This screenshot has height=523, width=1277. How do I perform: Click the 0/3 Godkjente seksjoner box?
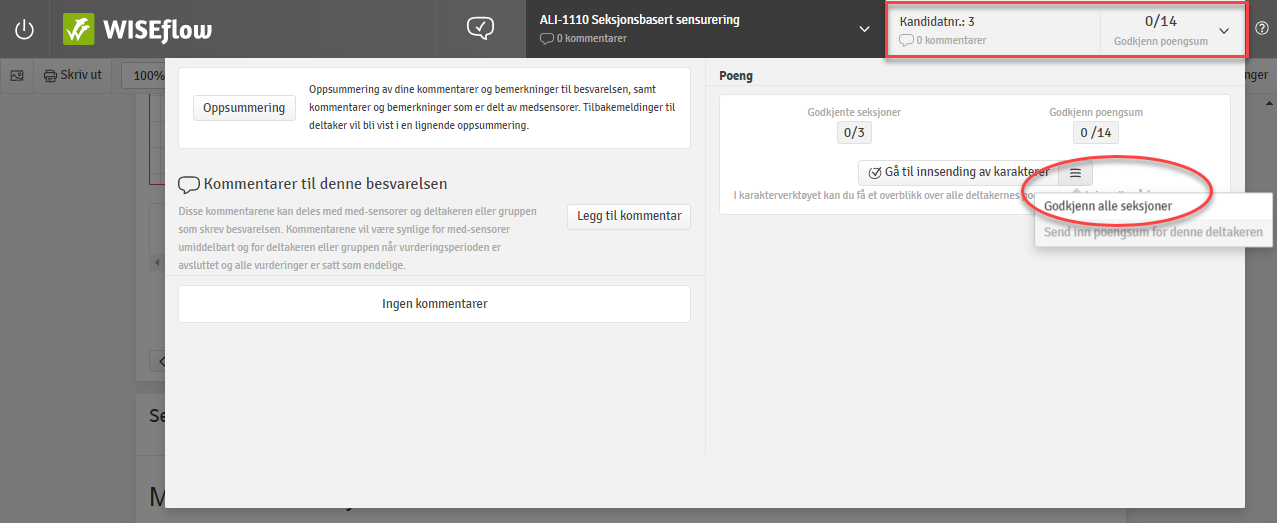(854, 133)
